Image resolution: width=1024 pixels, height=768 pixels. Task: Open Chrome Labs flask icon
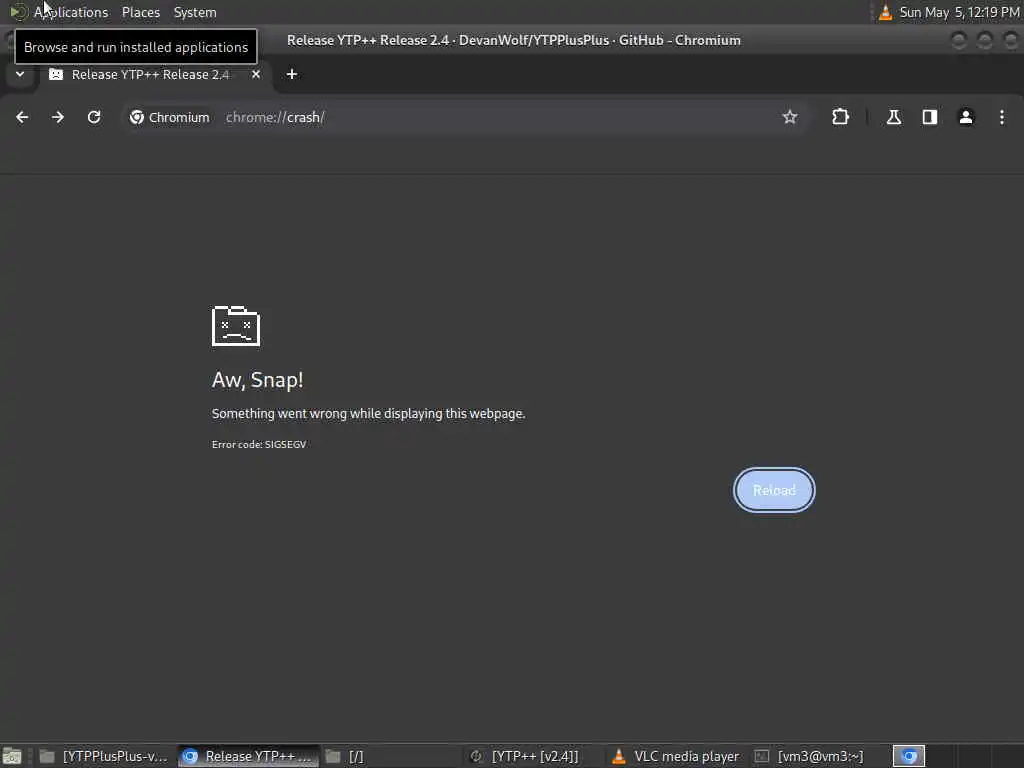point(893,117)
